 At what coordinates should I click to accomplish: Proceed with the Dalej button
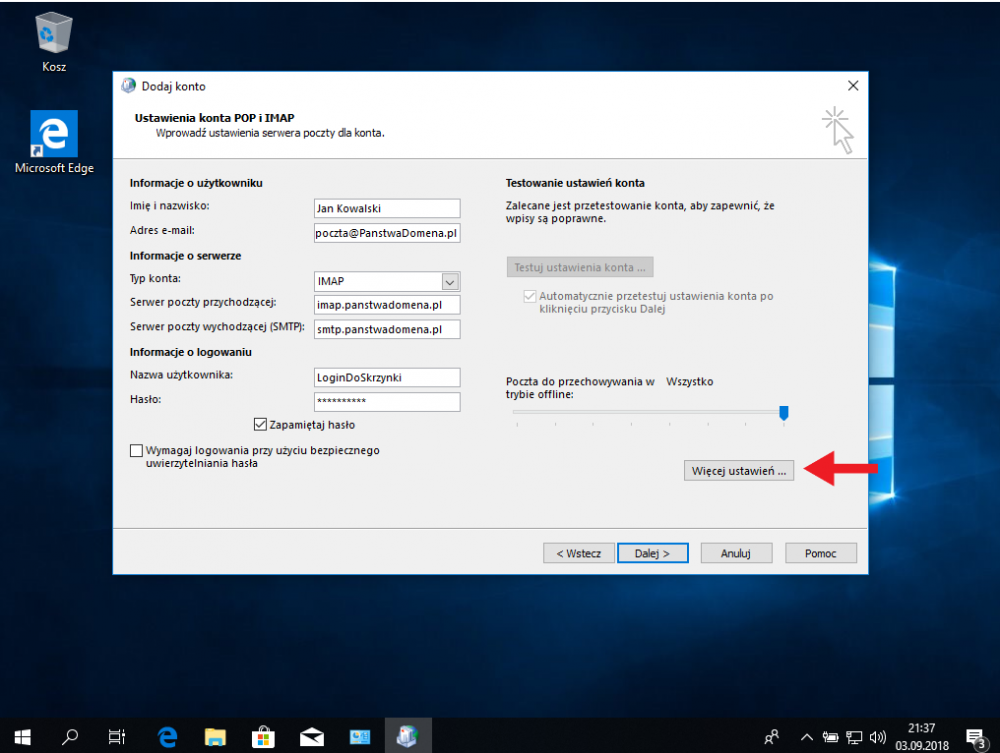pos(652,553)
